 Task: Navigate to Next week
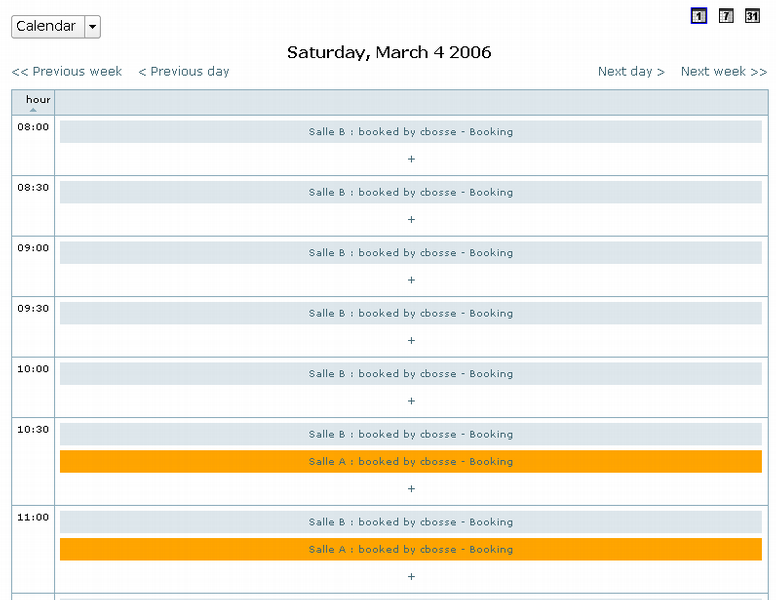pos(723,71)
